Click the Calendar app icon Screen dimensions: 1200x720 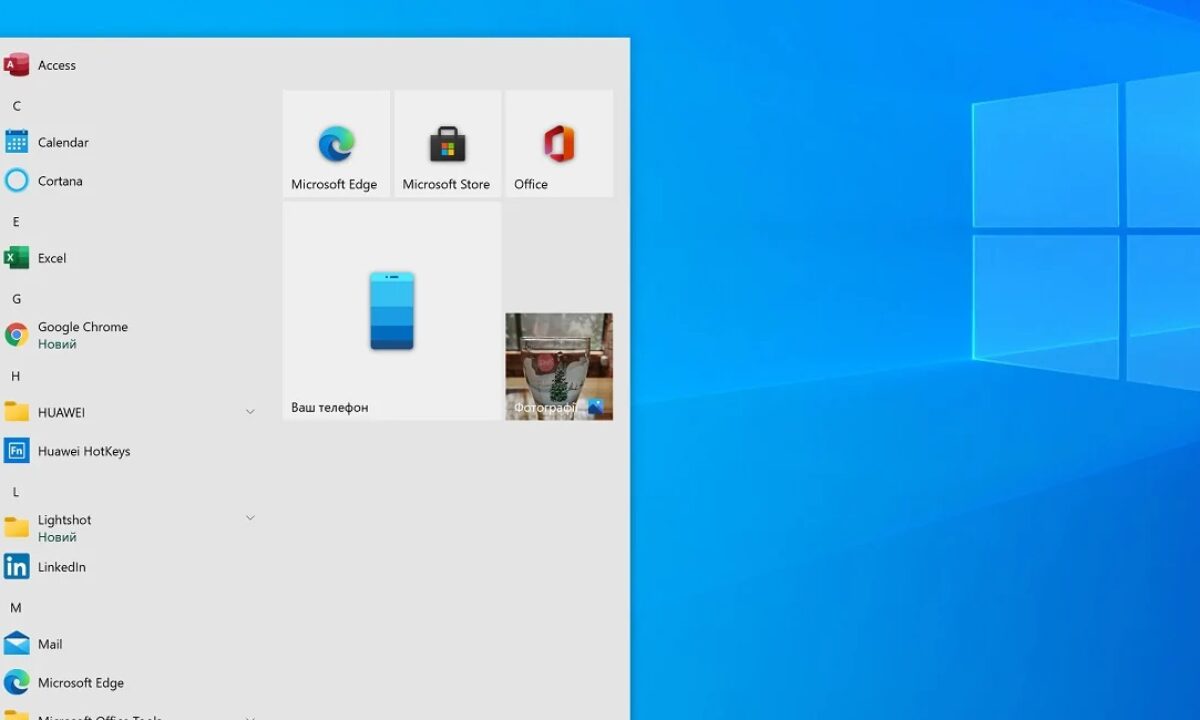click(16, 142)
